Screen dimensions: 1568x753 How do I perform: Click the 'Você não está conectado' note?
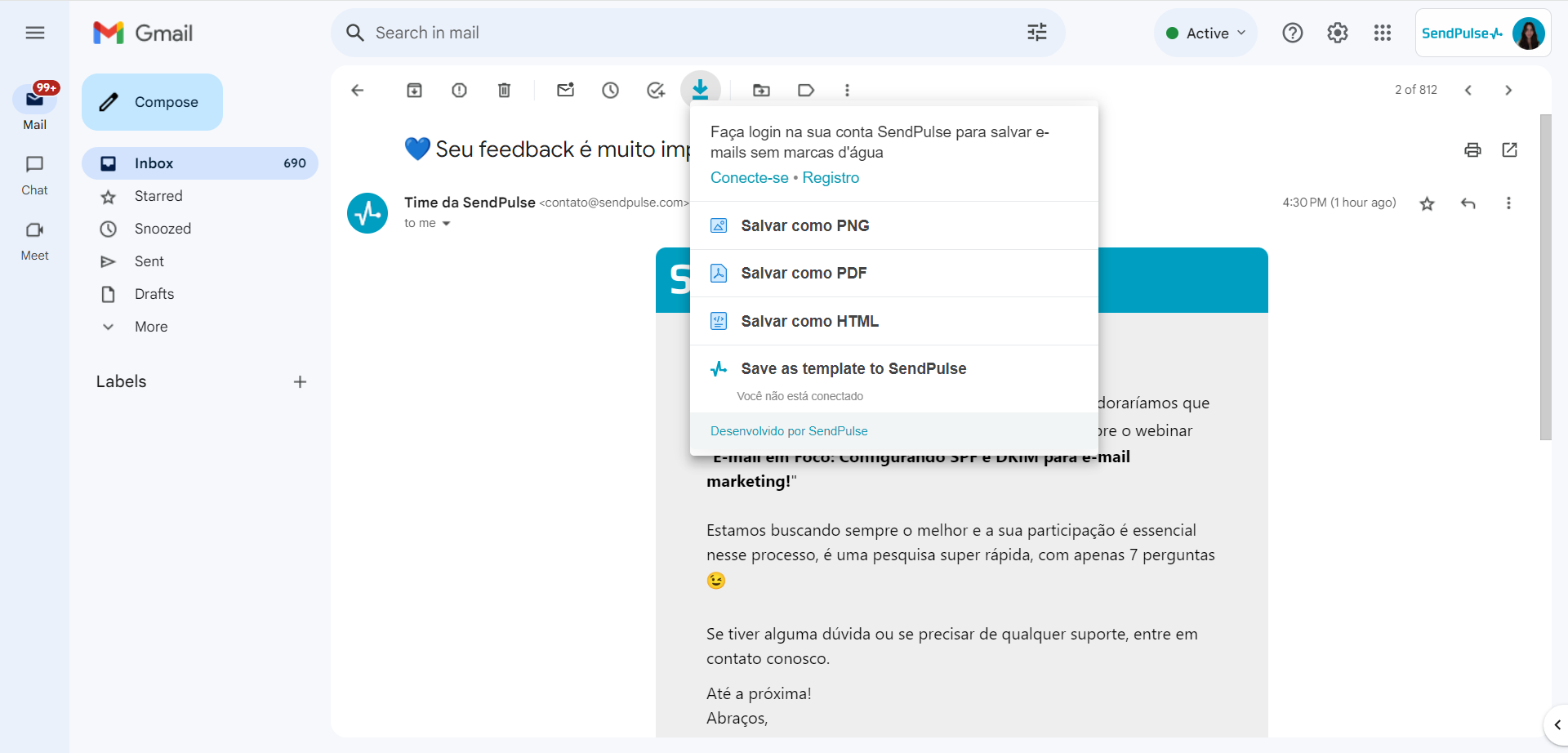click(800, 396)
